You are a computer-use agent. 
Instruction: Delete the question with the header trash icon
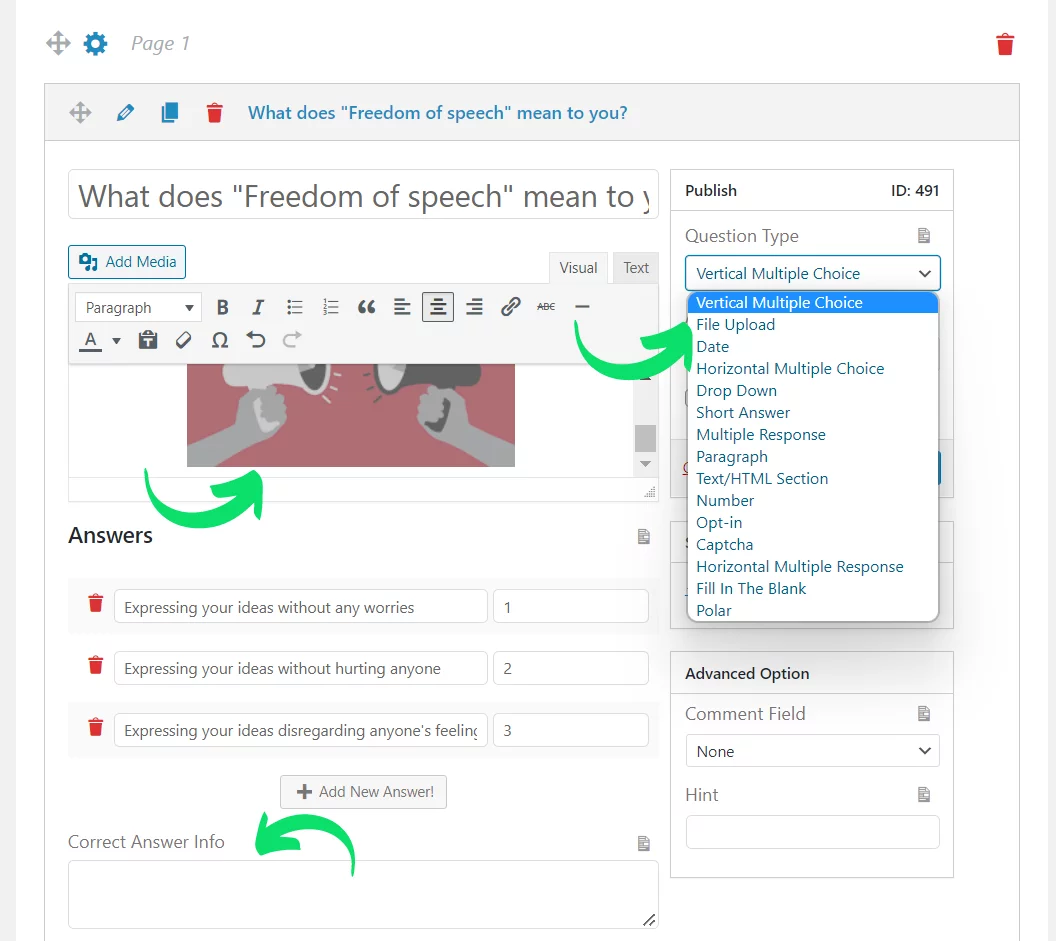(x=214, y=112)
